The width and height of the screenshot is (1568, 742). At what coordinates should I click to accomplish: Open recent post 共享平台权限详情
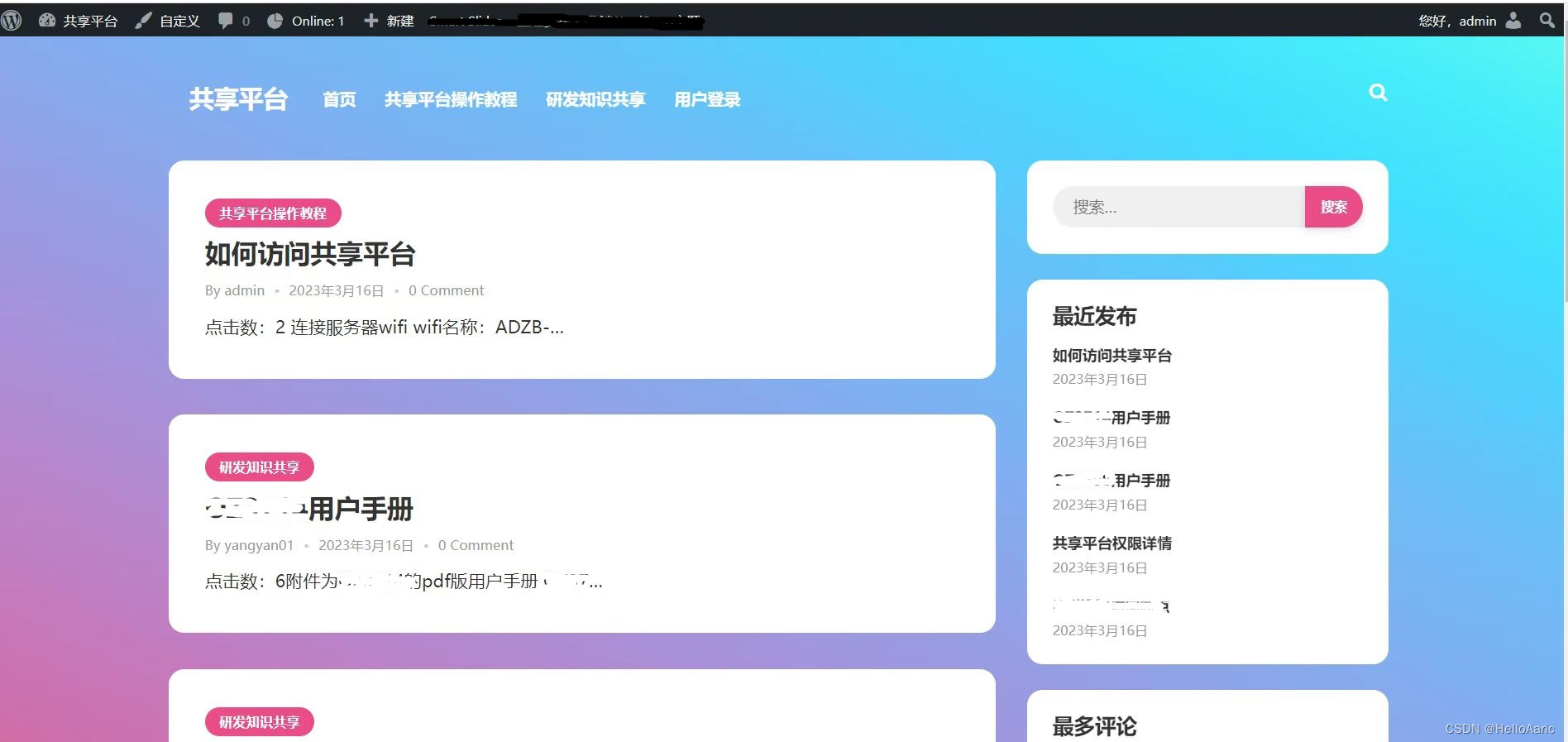tap(1111, 543)
